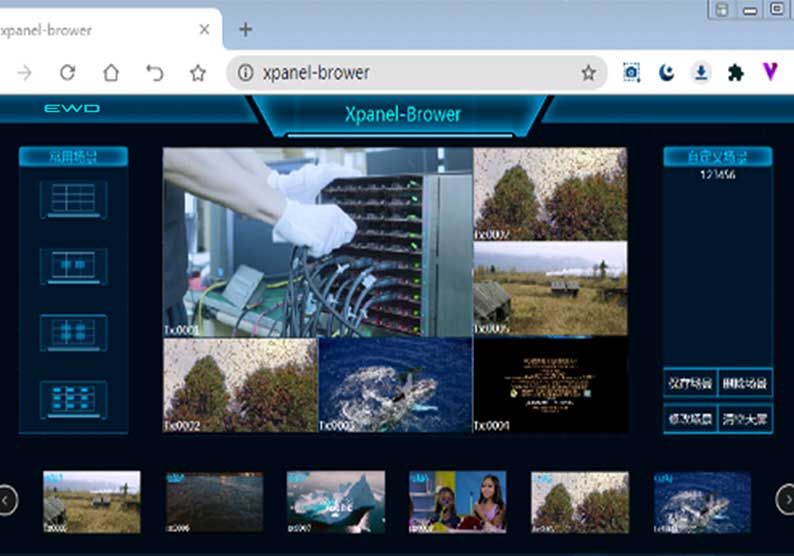
Task: Click the purple V extension icon
Action: point(770,72)
